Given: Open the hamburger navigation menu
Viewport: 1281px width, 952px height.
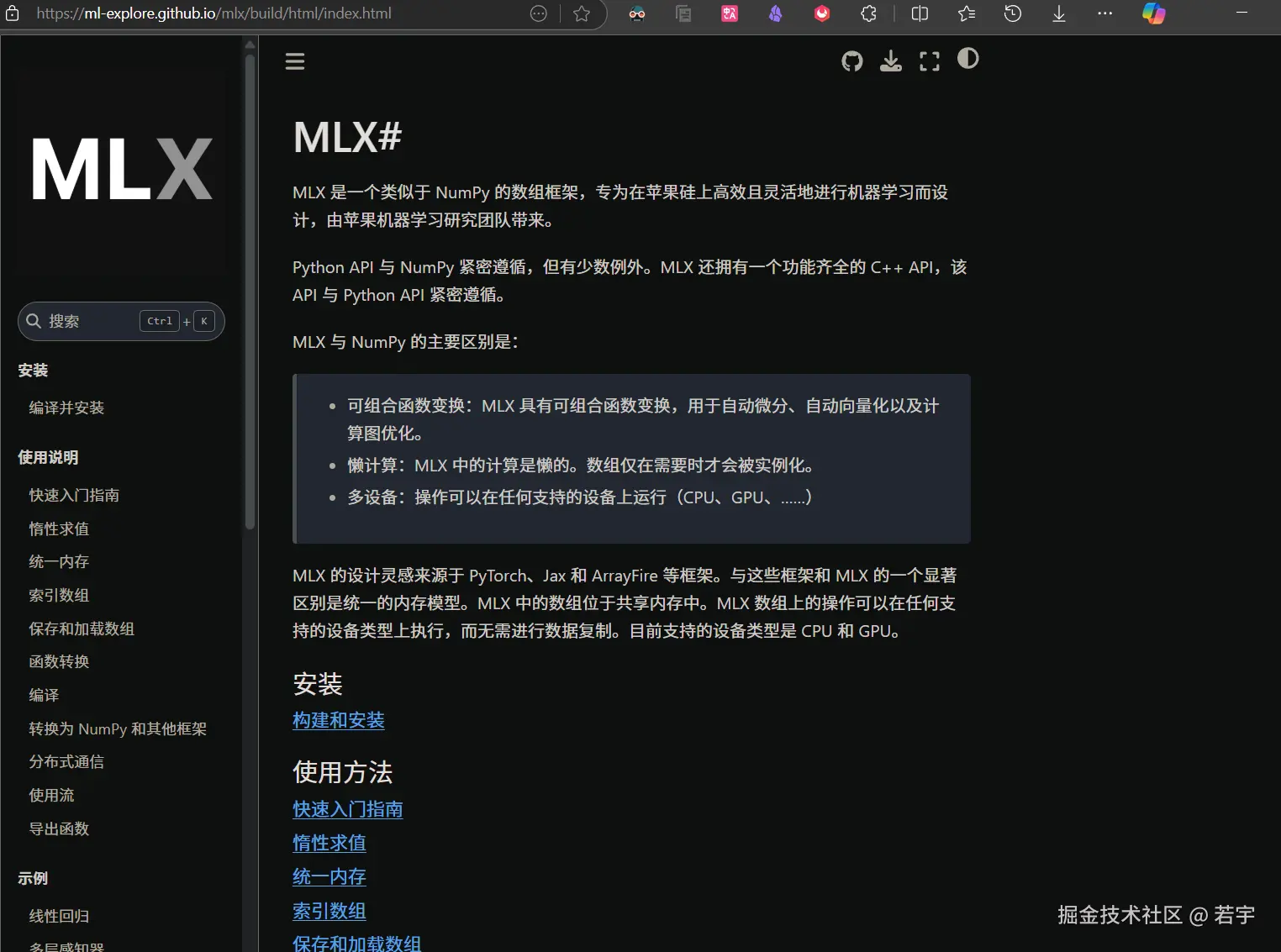Looking at the screenshot, I should [x=294, y=60].
